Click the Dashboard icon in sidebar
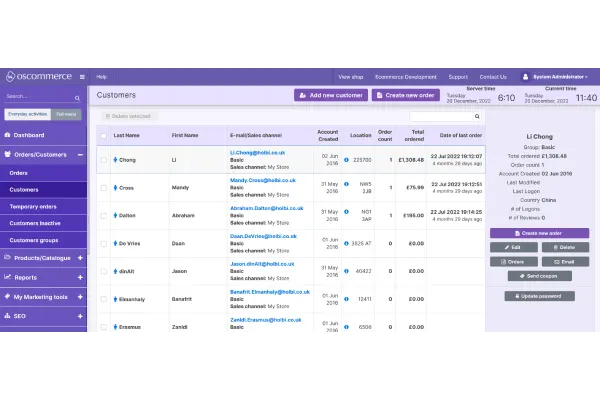Screen dimensions: 600x400 pos(8,135)
